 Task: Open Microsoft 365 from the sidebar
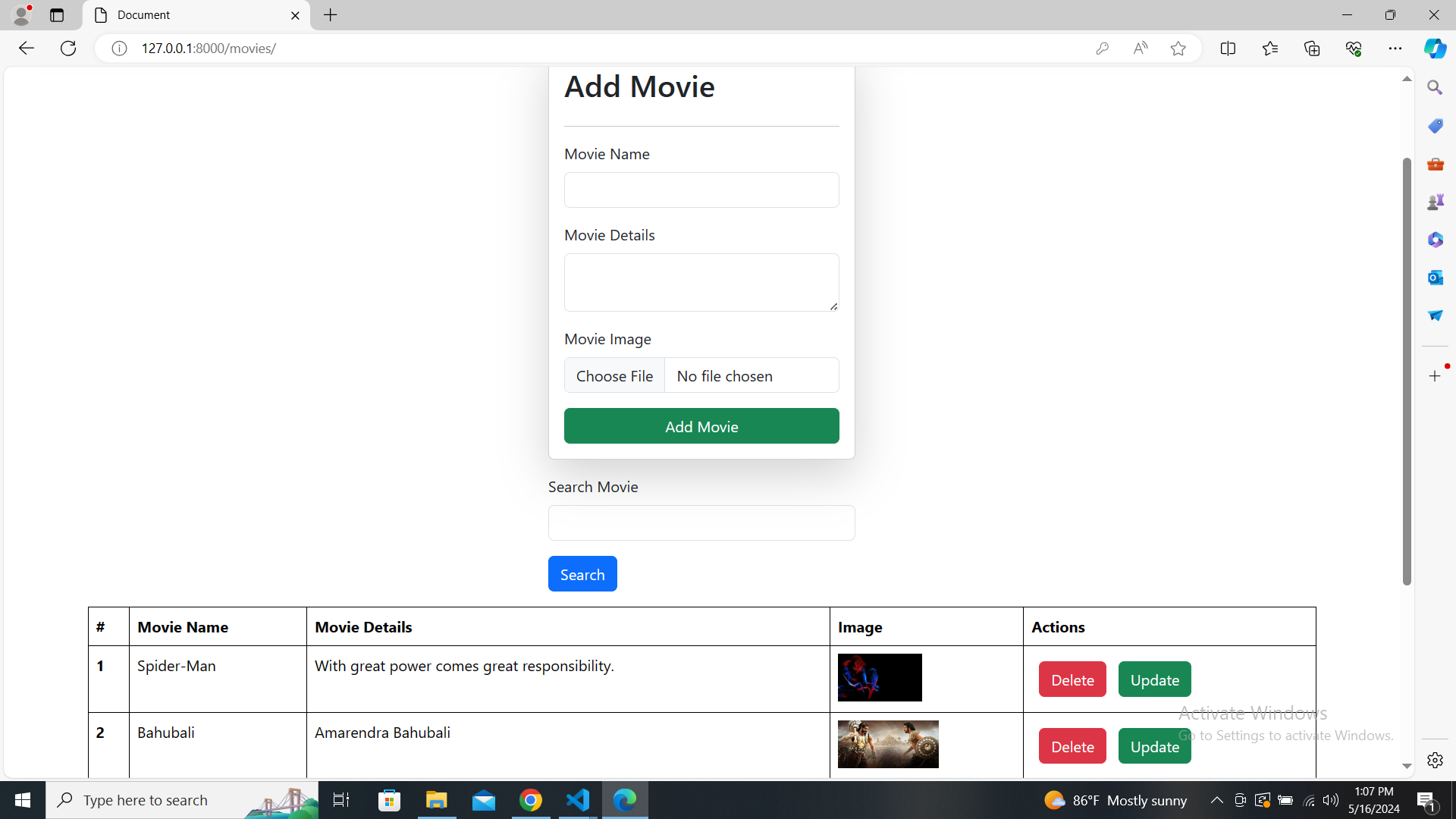pos(1435,240)
